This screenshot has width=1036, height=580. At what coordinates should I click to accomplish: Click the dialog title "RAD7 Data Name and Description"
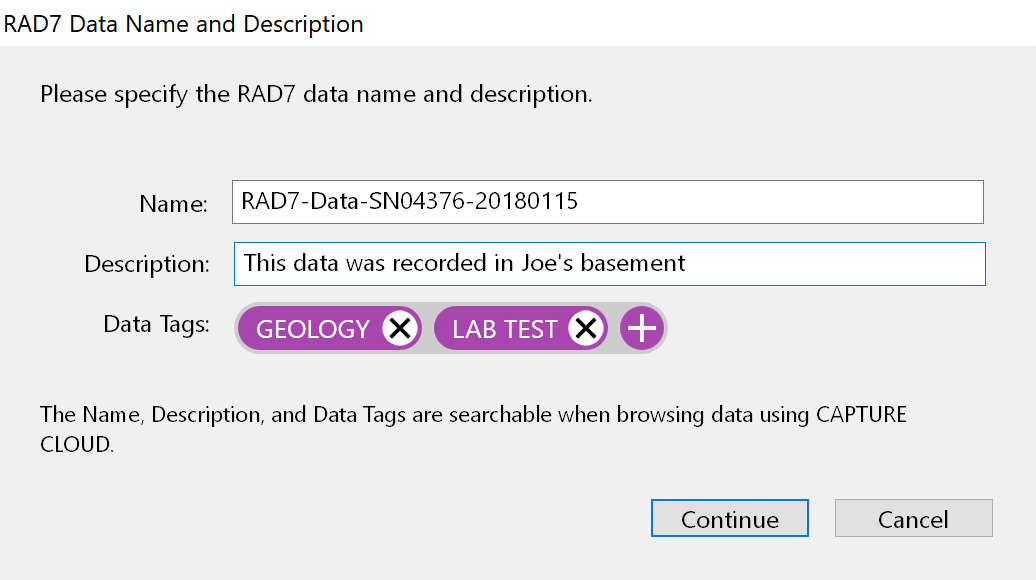tap(184, 24)
